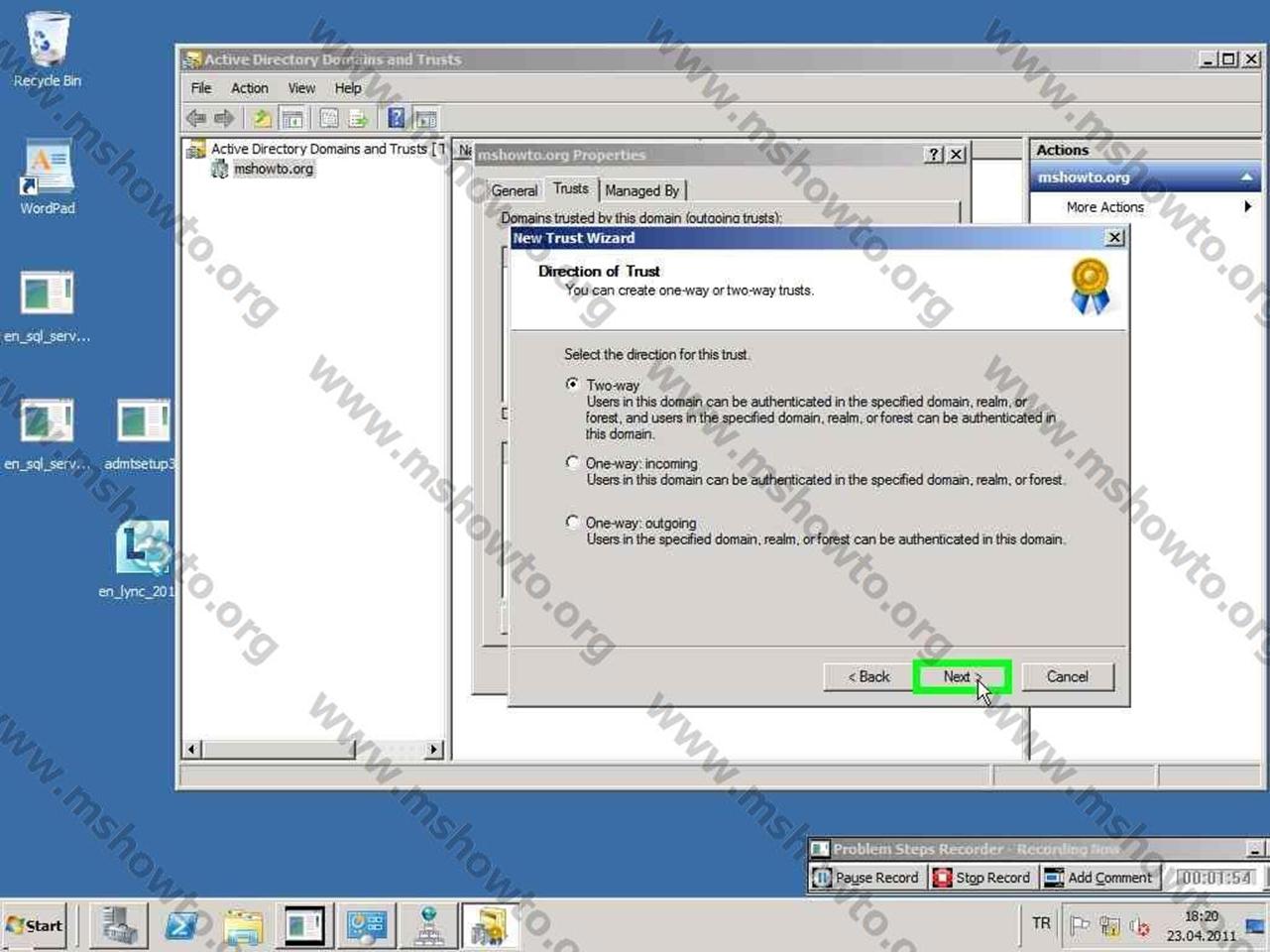Viewport: 1270px width, 952px height.
Task: Click the TR language indicator
Action: coord(1041,923)
